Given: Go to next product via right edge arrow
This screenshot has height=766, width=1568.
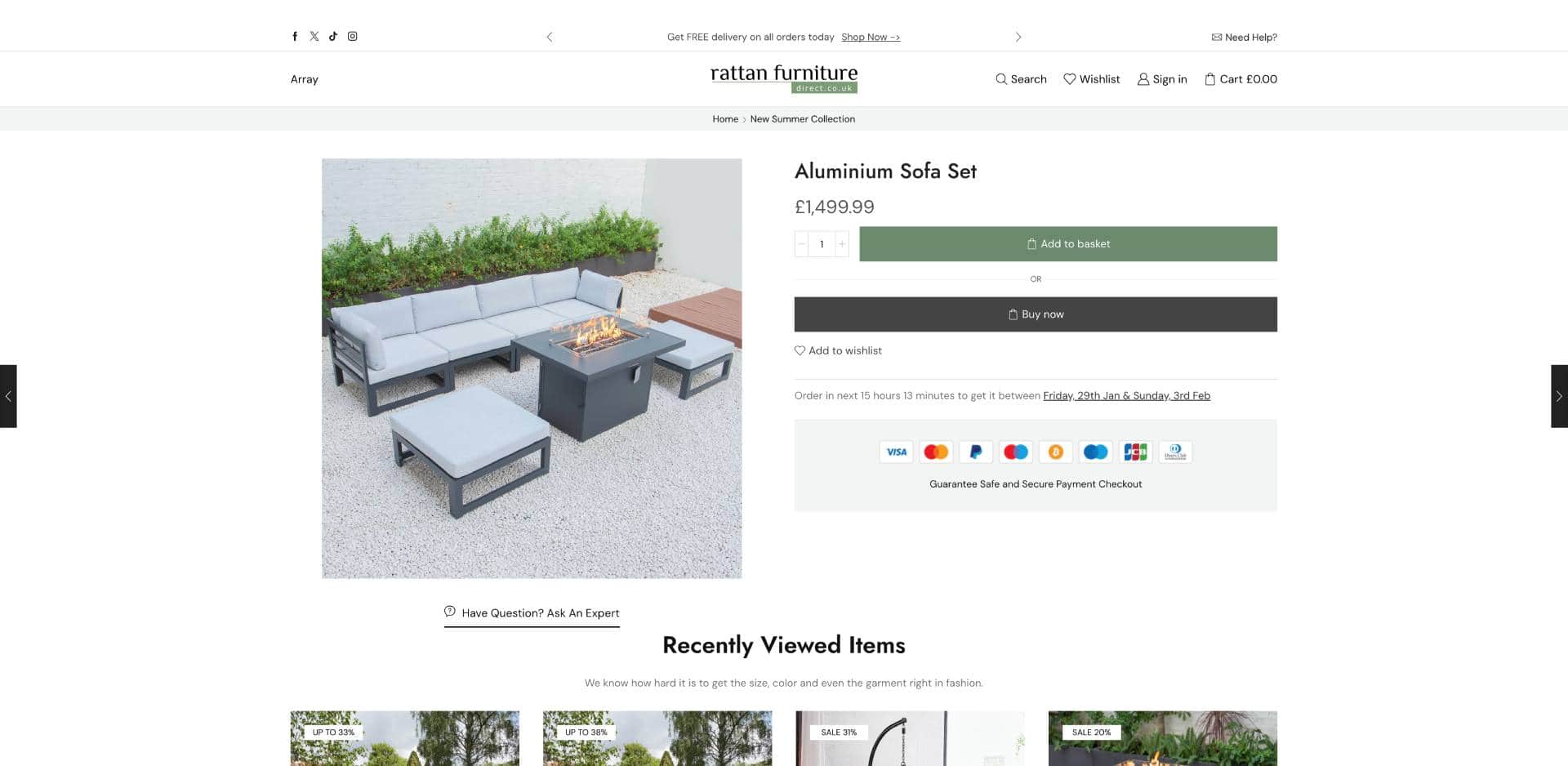Looking at the screenshot, I should 1559,396.
